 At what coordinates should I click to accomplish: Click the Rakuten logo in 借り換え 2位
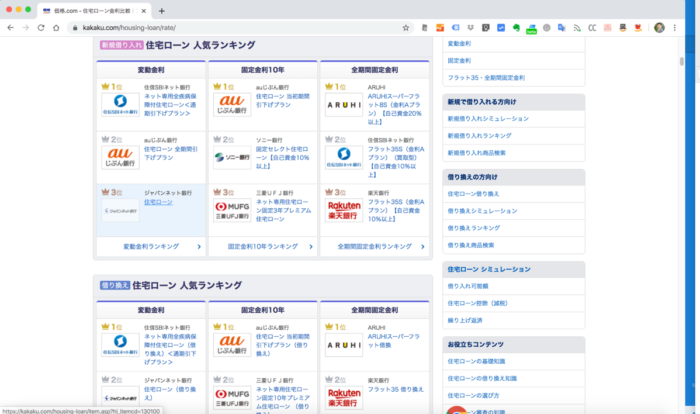click(344, 398)
